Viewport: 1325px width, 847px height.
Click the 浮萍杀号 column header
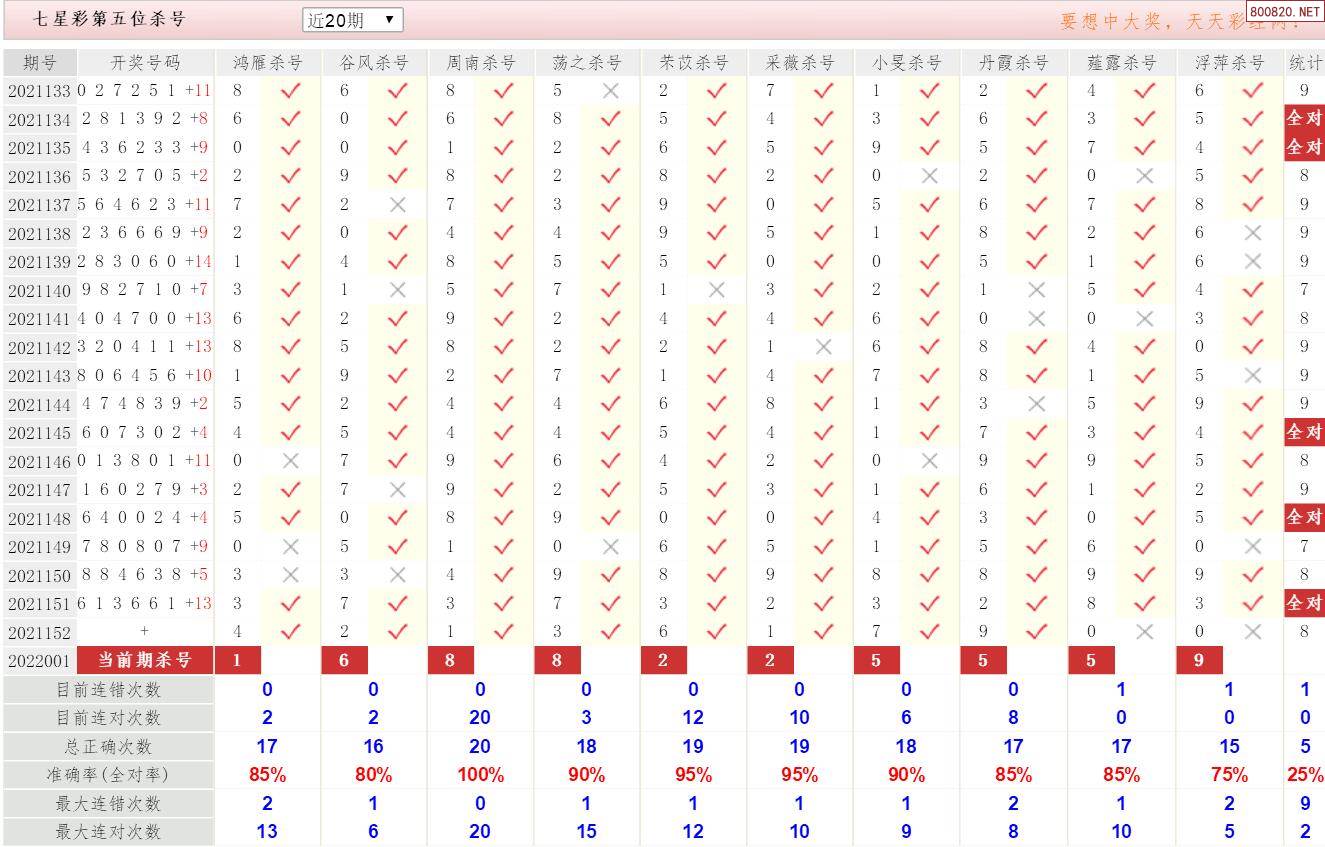coord(1229,62)
